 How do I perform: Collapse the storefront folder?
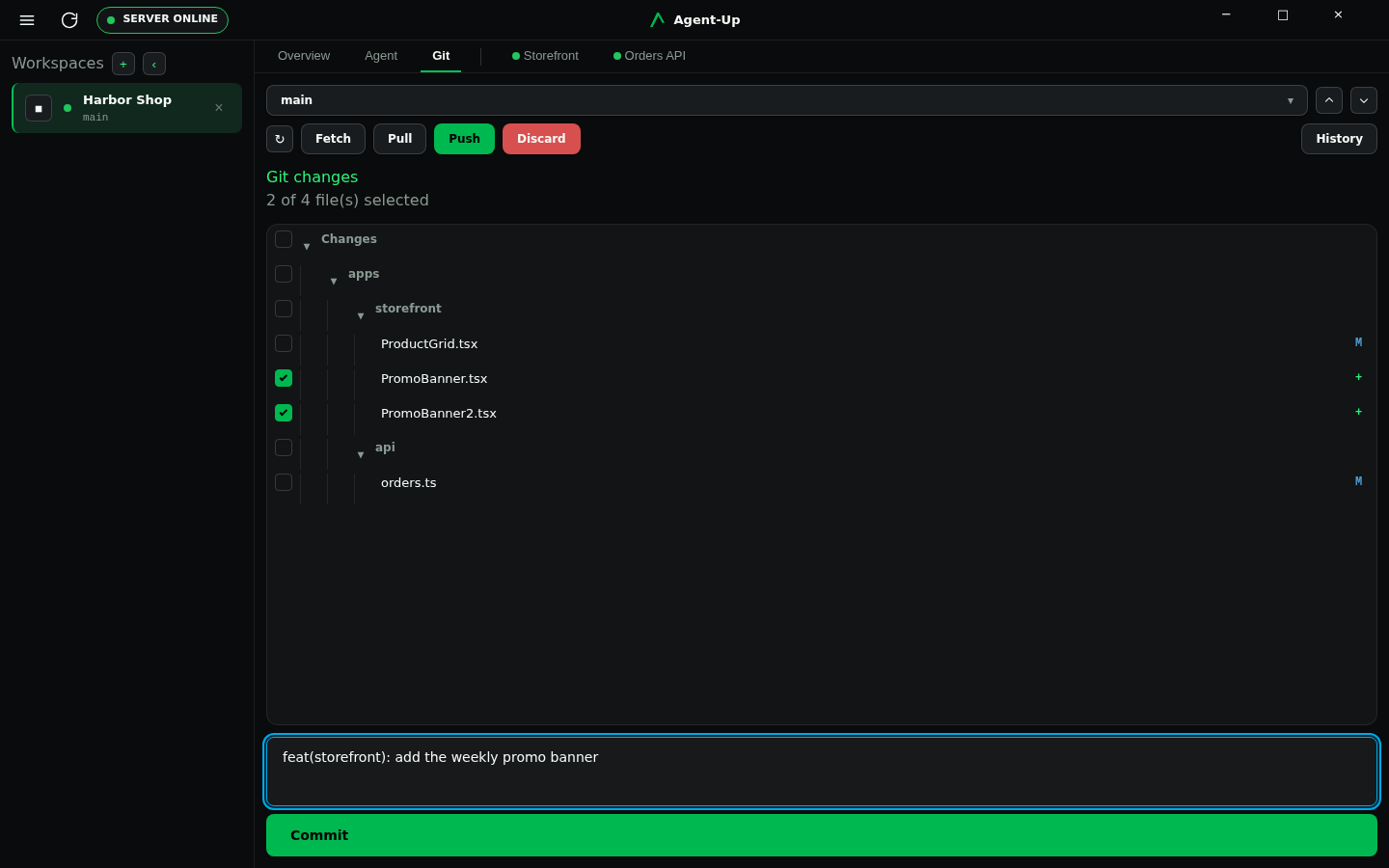pyautogui.click(x=361, y=315)
